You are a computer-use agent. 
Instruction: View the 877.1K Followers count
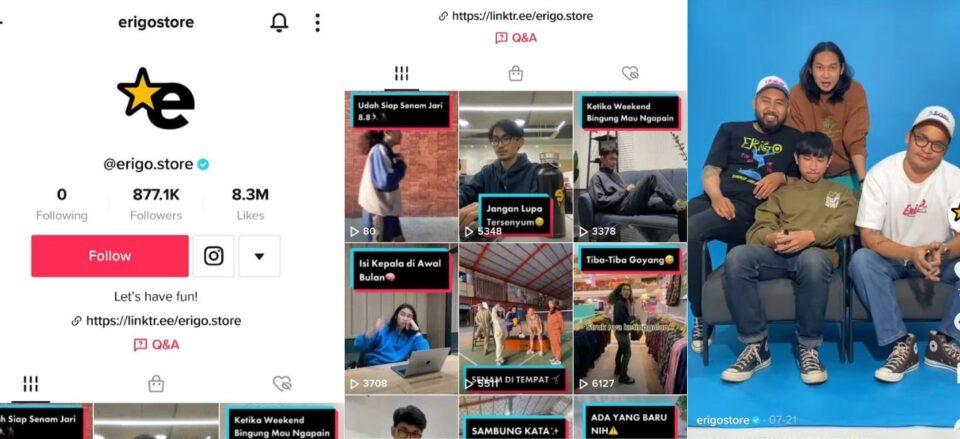click(156, 204)
